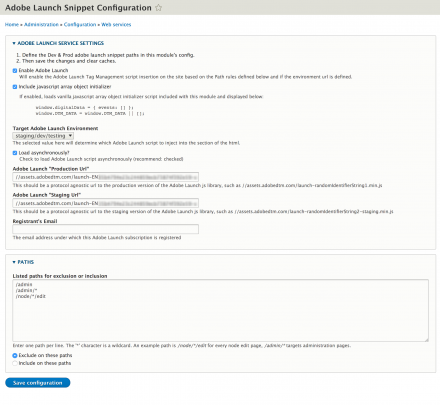Image resolution: width=440 pixels, height=405 pixels.
Task: Focus the Adobe Launch Production Url field
Action: (x=106, y=177)
